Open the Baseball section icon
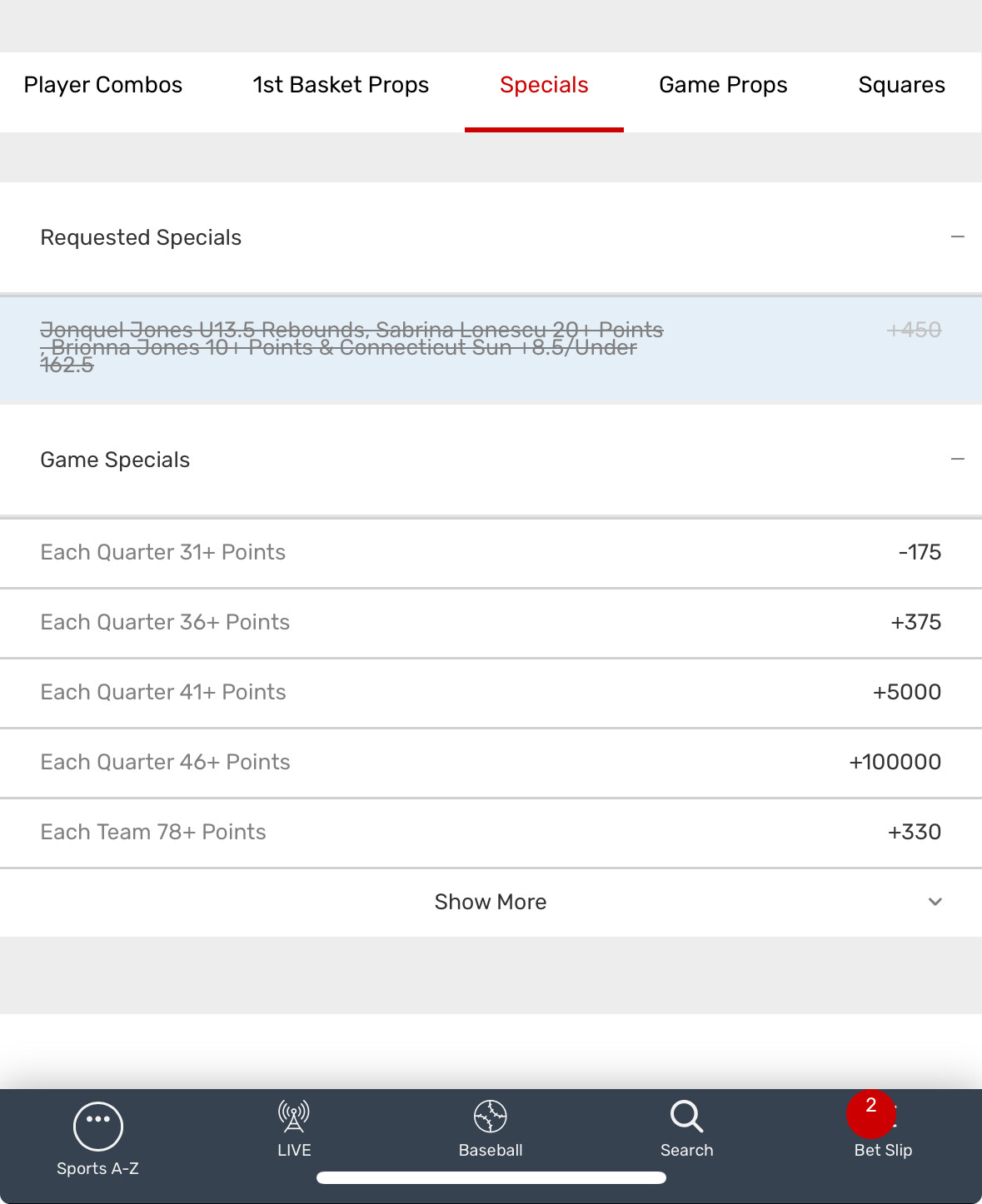 [491, 1117]
